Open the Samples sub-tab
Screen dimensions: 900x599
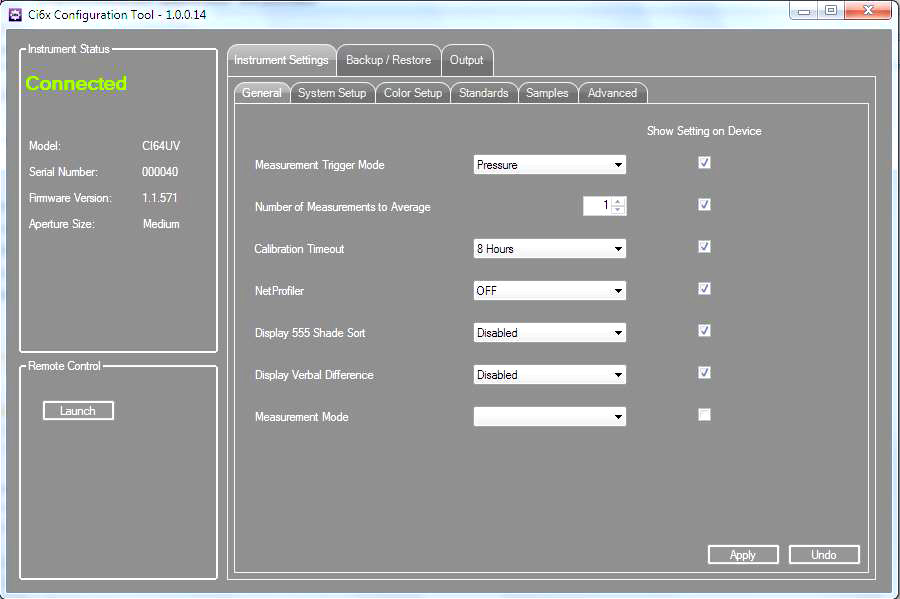tap(547, 93)
